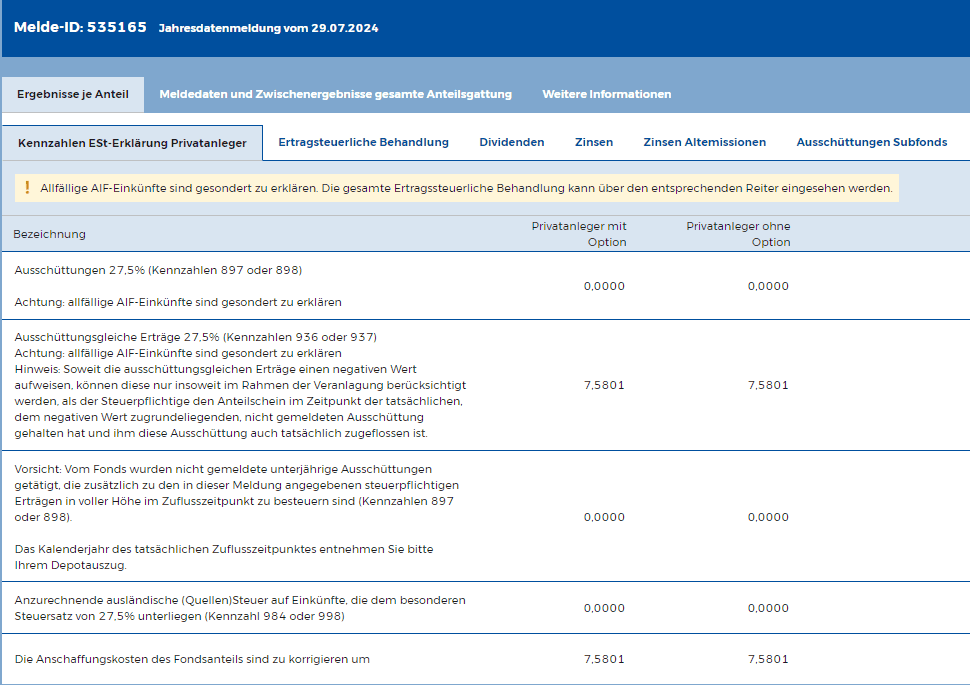Click the Melde-ID: 535165 heading

click(x=80, y=27)
